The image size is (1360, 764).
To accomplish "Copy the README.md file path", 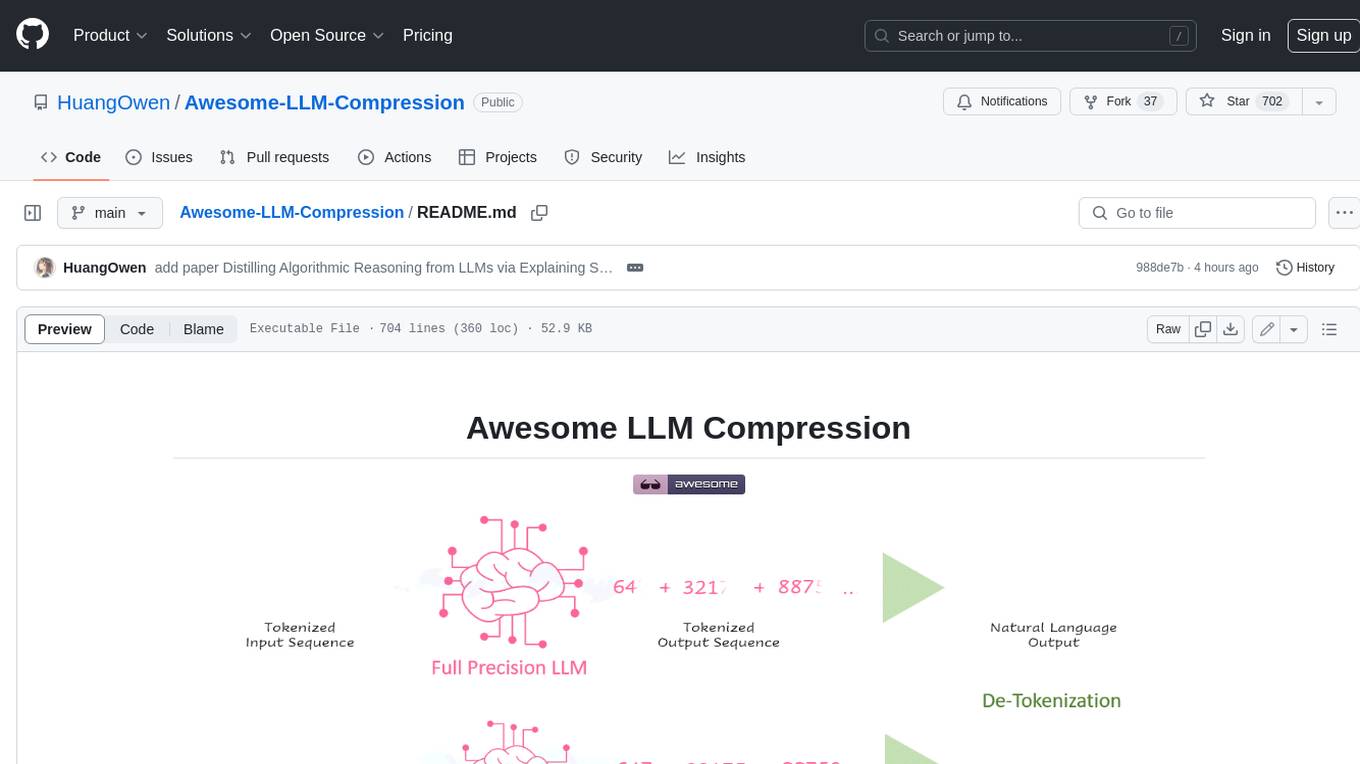I will point(539,213).
